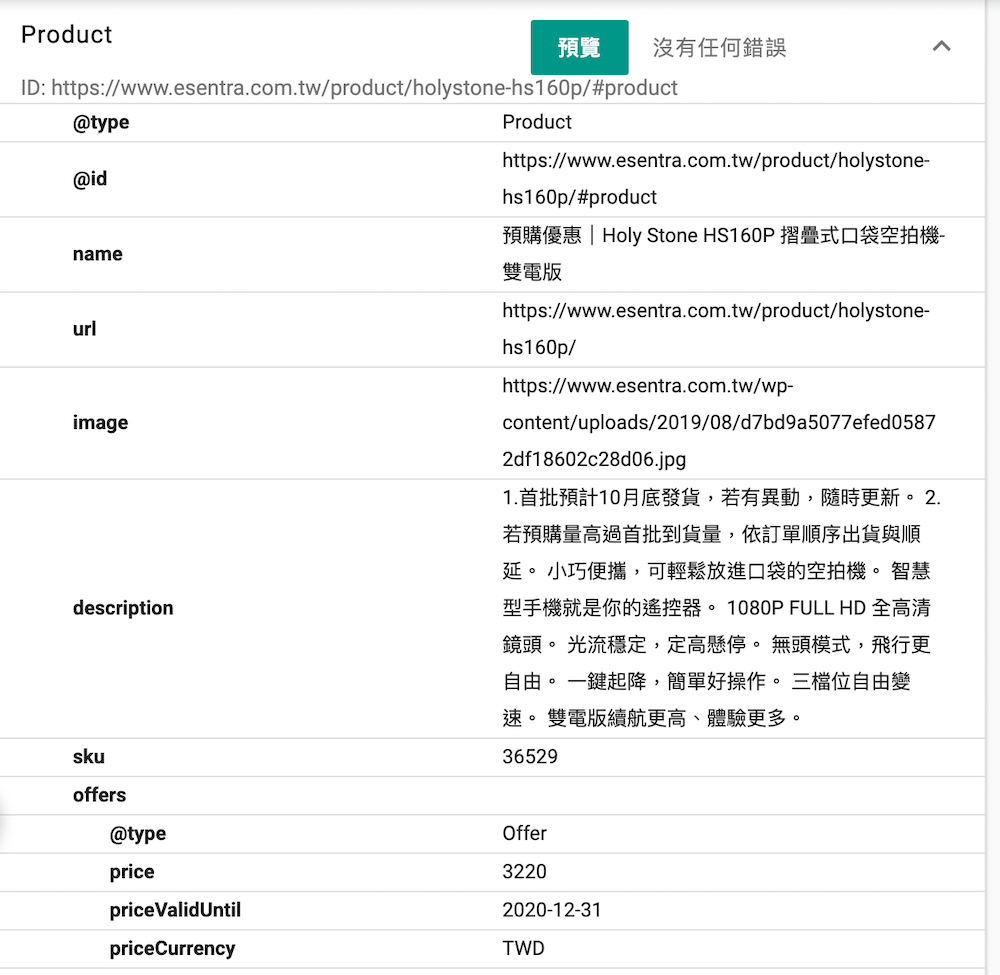
Task: Select the sku value 36529
Action: coord(530,757)
